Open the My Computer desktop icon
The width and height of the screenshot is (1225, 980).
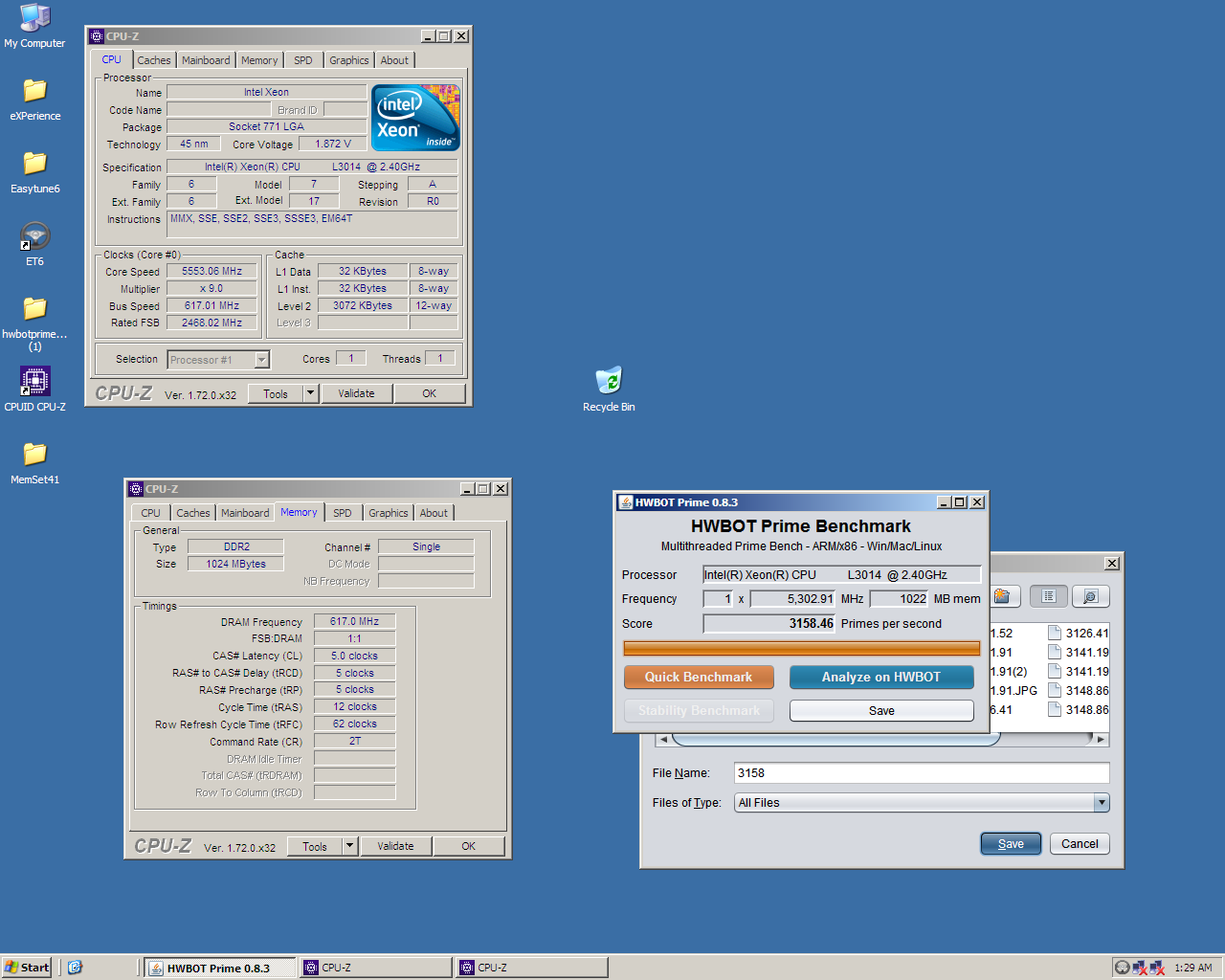(x=34, y=26)
